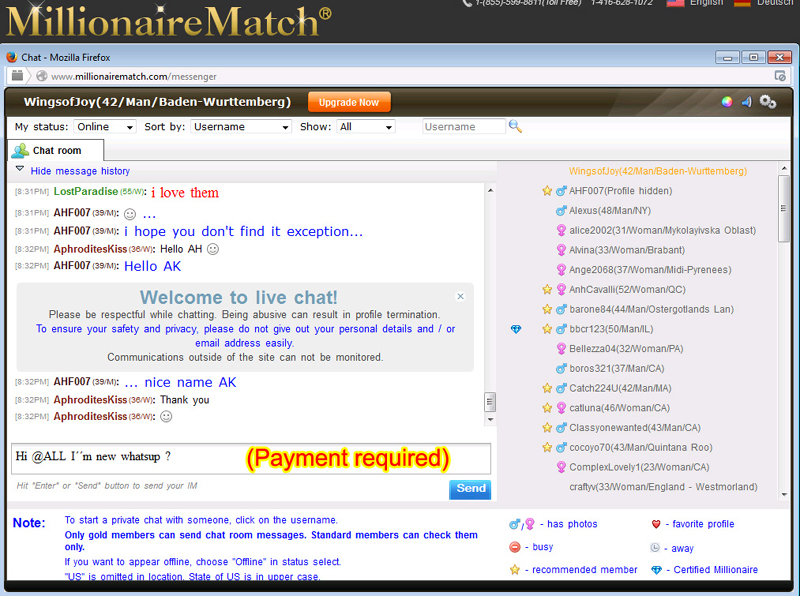Select user cocoyo70 from member list
The width and height of the screenshot is (800, 596).
click(641, 448)
